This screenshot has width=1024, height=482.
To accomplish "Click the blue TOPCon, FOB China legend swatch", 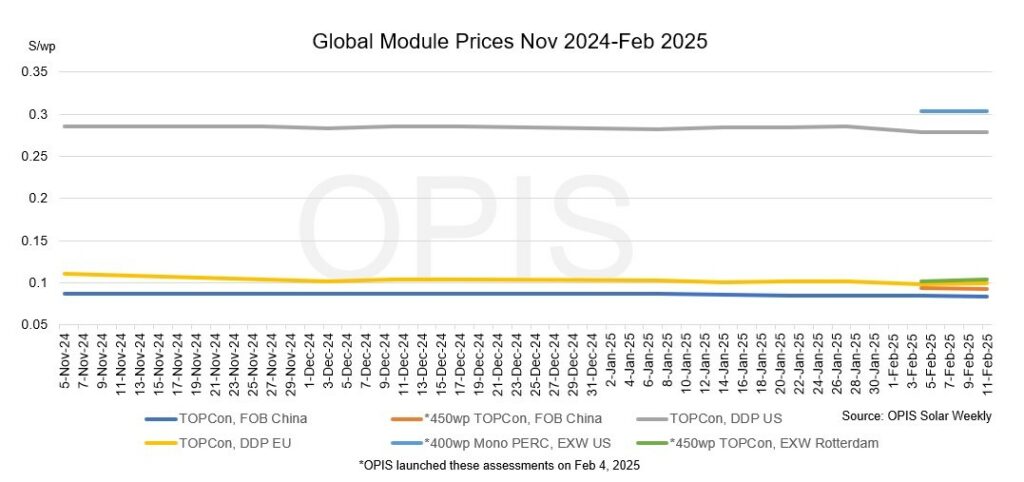I will pos(161,419).
